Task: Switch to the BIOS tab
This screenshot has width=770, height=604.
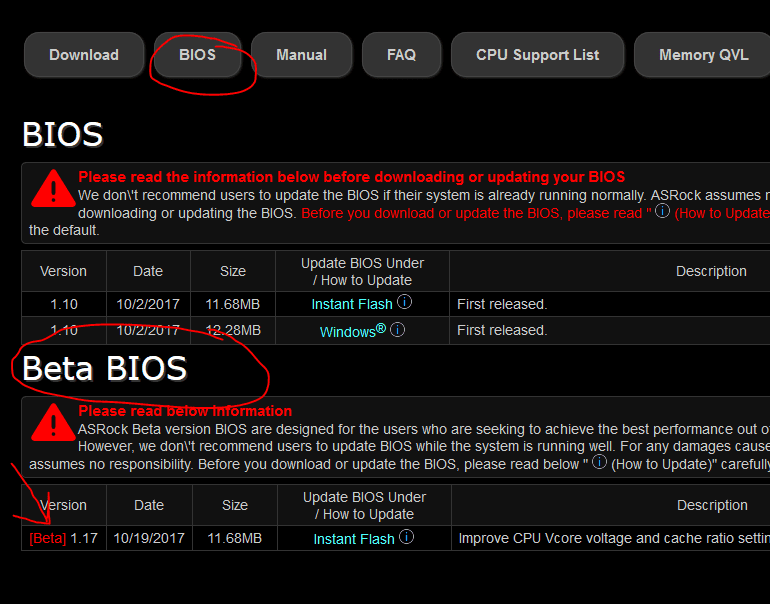Action: tap(197, 55)
